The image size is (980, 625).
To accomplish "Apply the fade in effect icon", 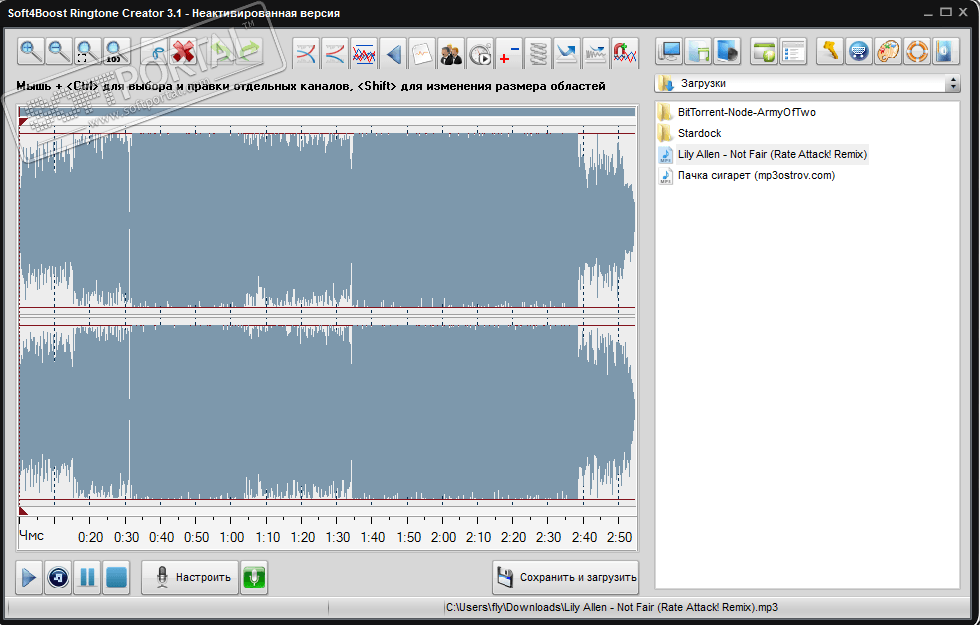I will [306, 53].
